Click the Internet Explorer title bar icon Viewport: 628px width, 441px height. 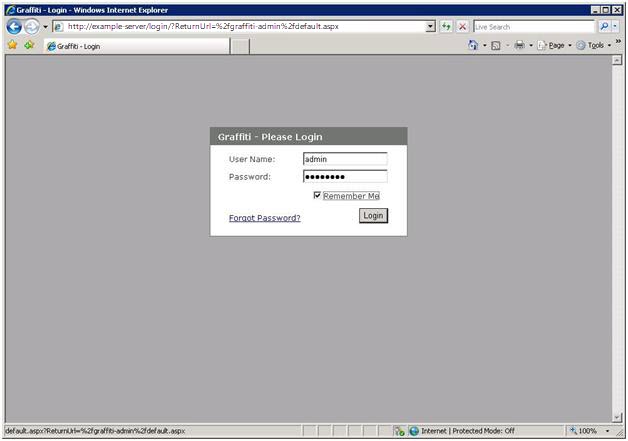[10, 10]
